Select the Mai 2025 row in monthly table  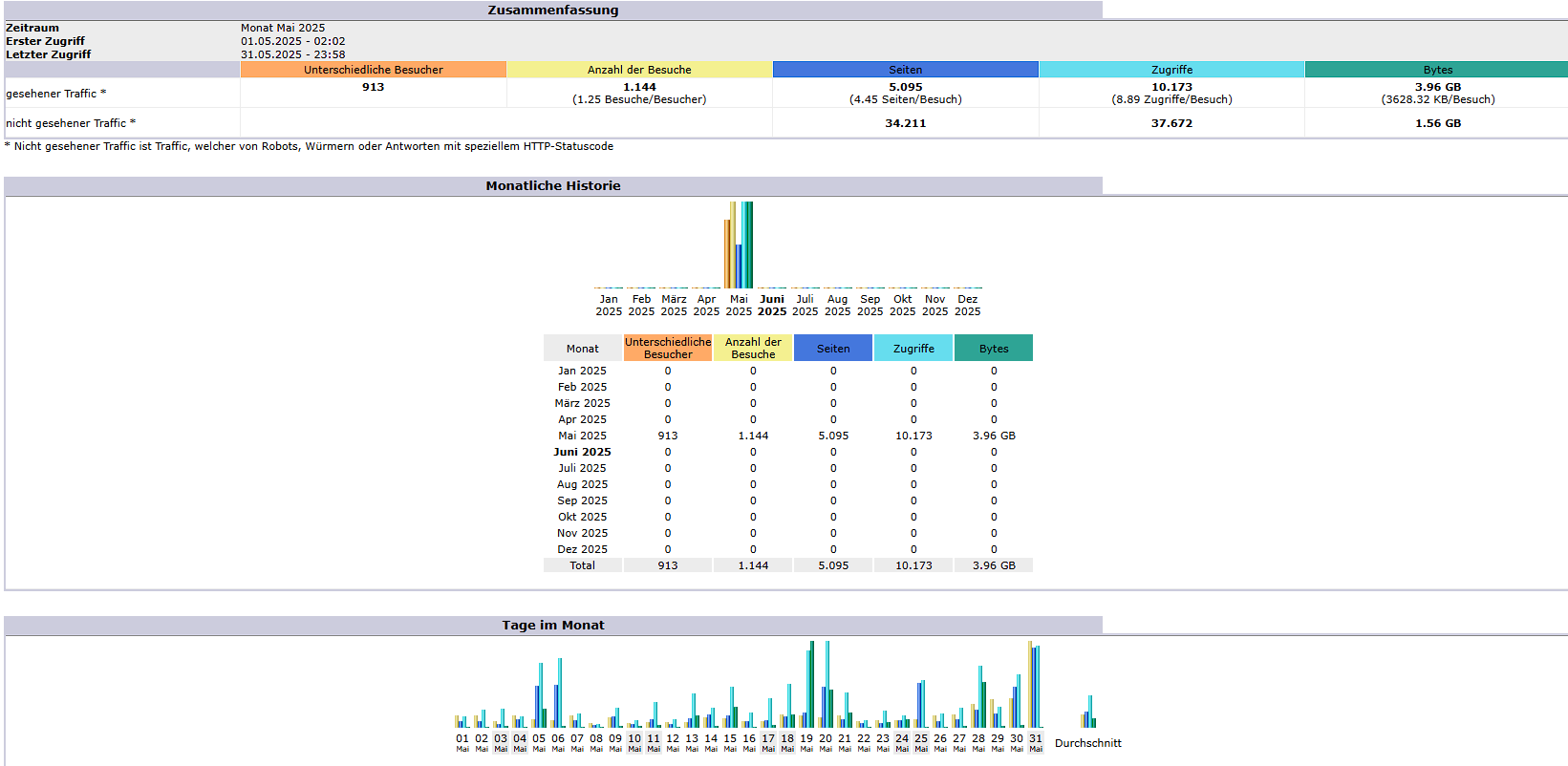click(582, 436)
